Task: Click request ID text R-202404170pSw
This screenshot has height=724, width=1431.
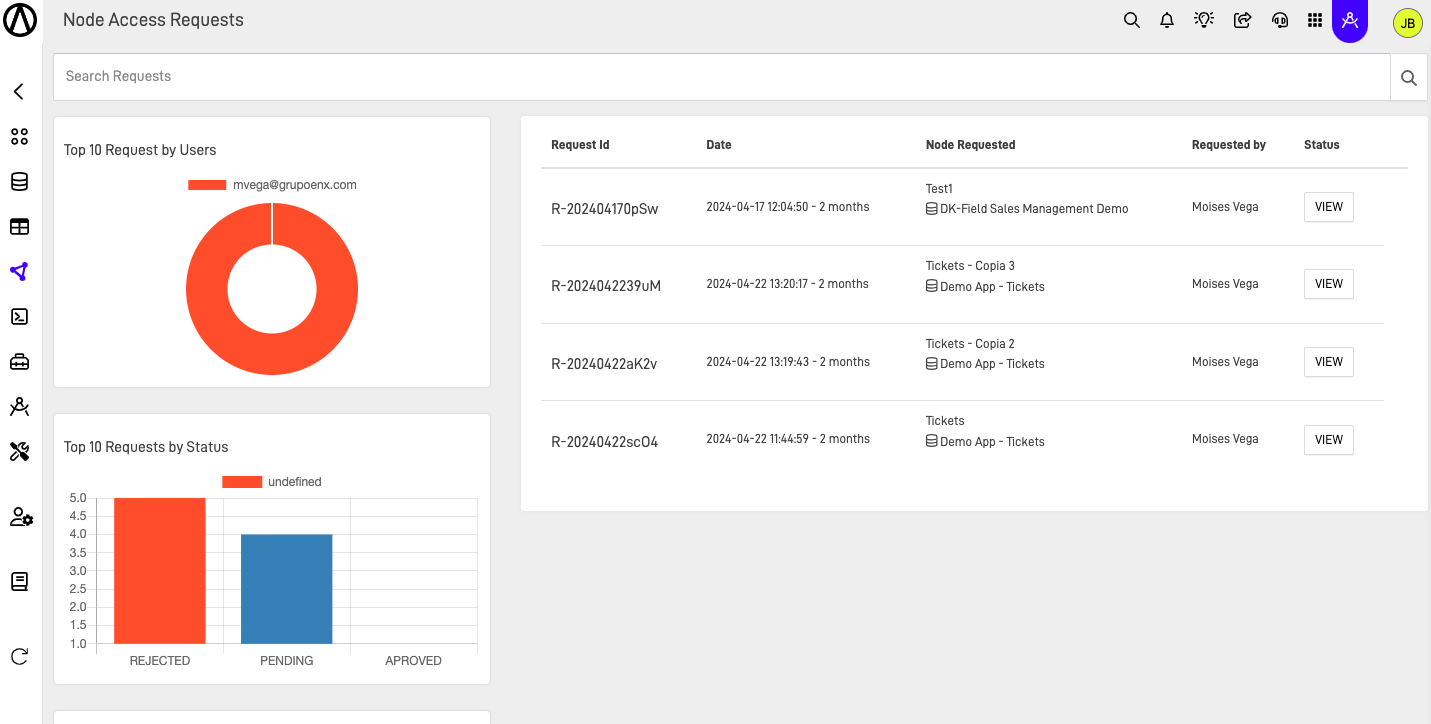Action: coord(605,209)
